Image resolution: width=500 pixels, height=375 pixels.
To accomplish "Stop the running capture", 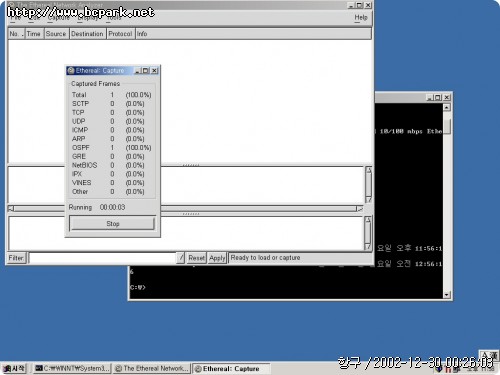I will pos(112,224).
